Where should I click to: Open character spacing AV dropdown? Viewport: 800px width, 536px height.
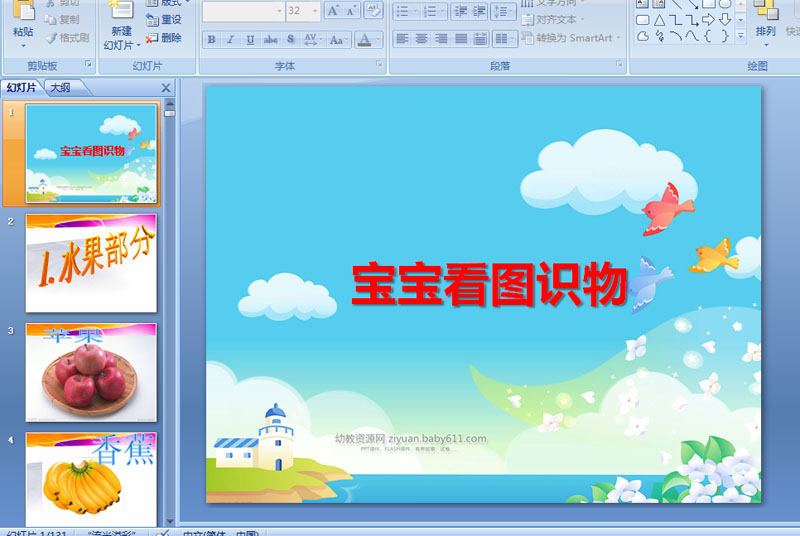312,39
